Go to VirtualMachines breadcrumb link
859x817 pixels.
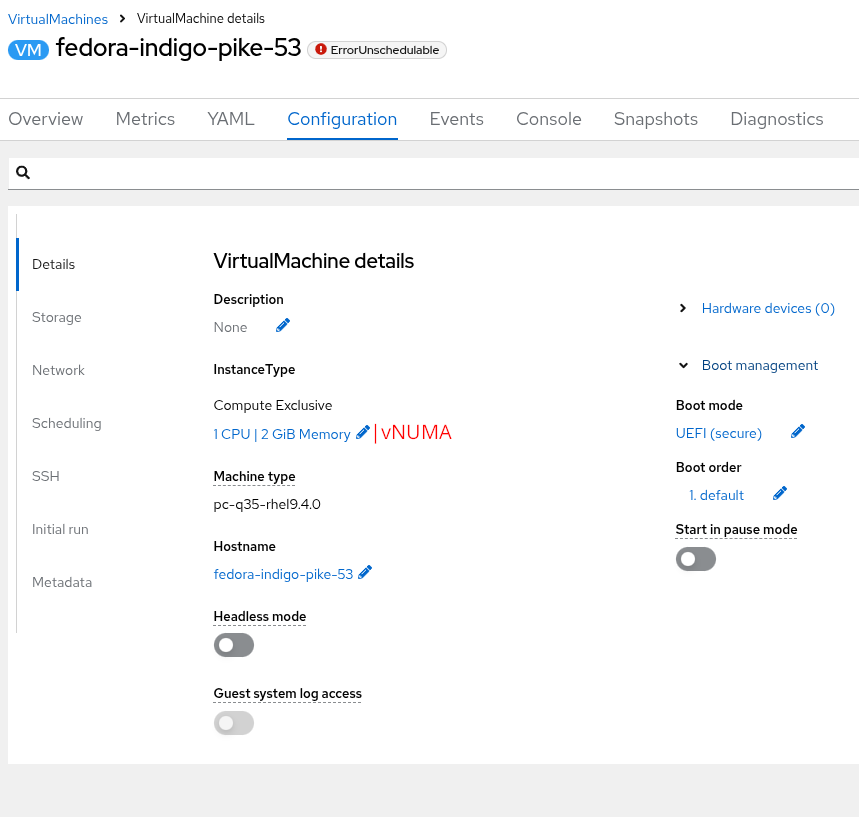(x=58, y=19)
